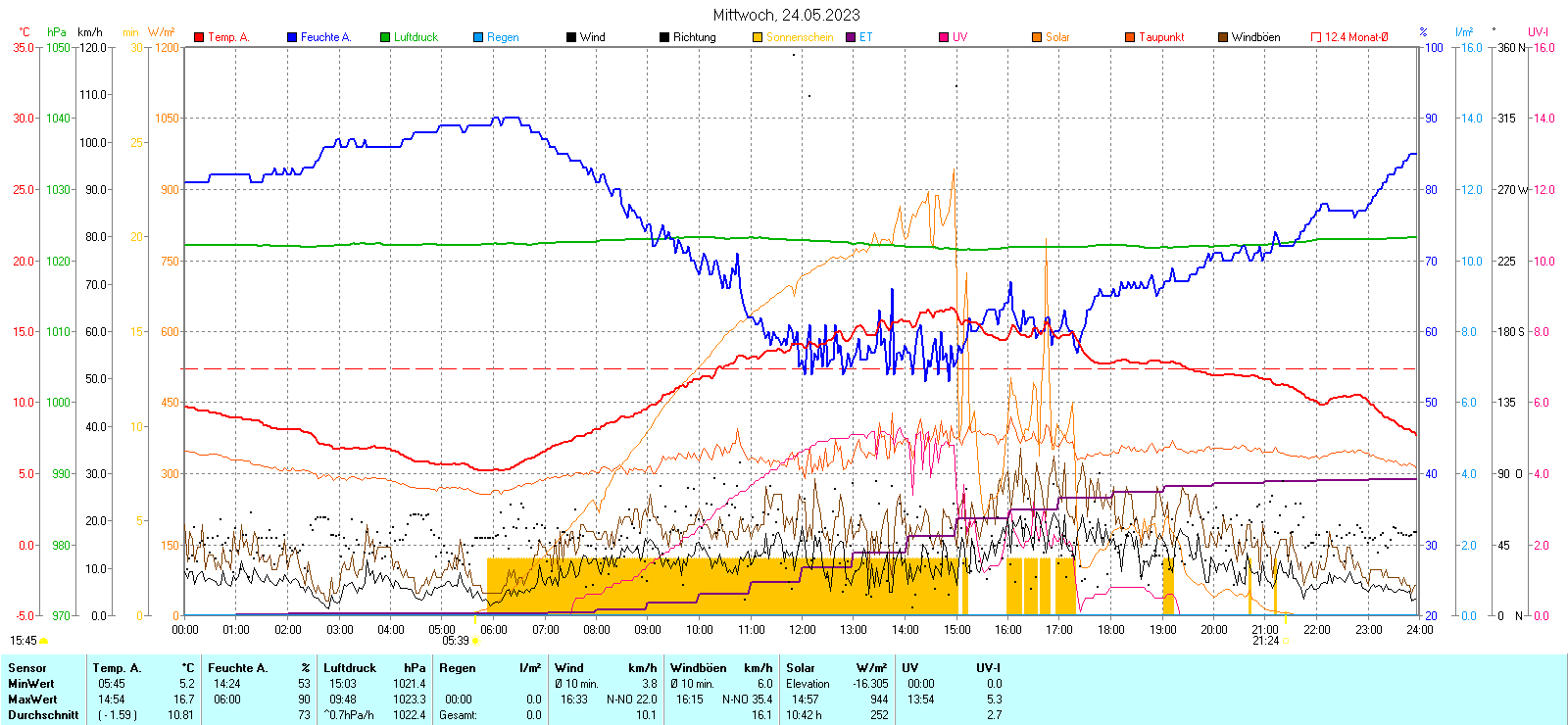
Task: Click the purple ET legend square
Action: (851, 37)
